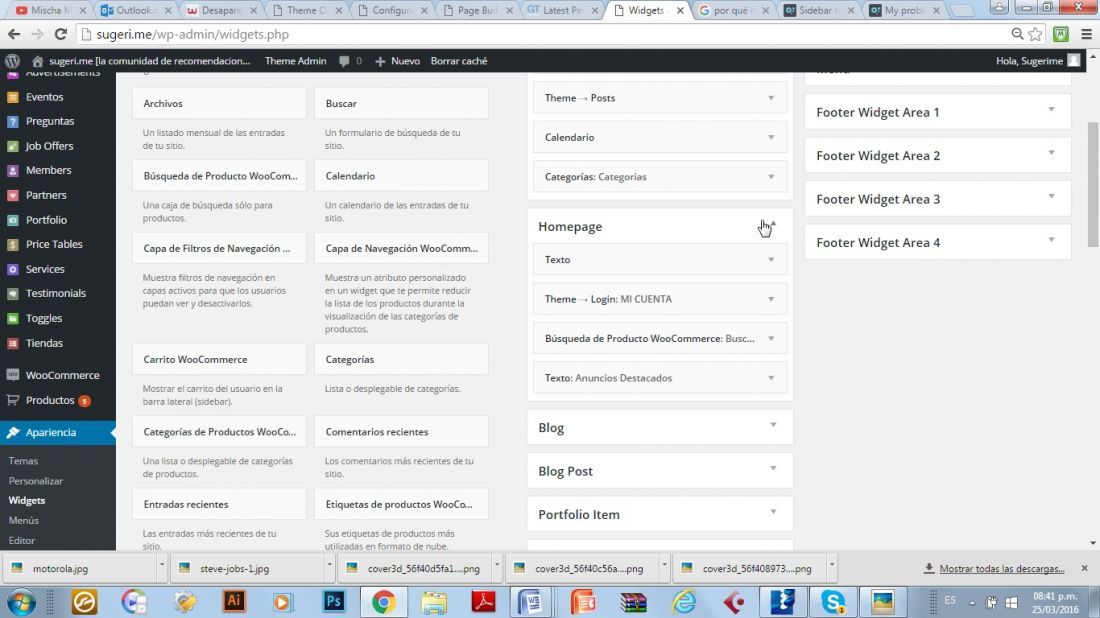Open Illustrator from the taskbar
The width and height of the screenshot is (1100, 618).
point(234,602)
